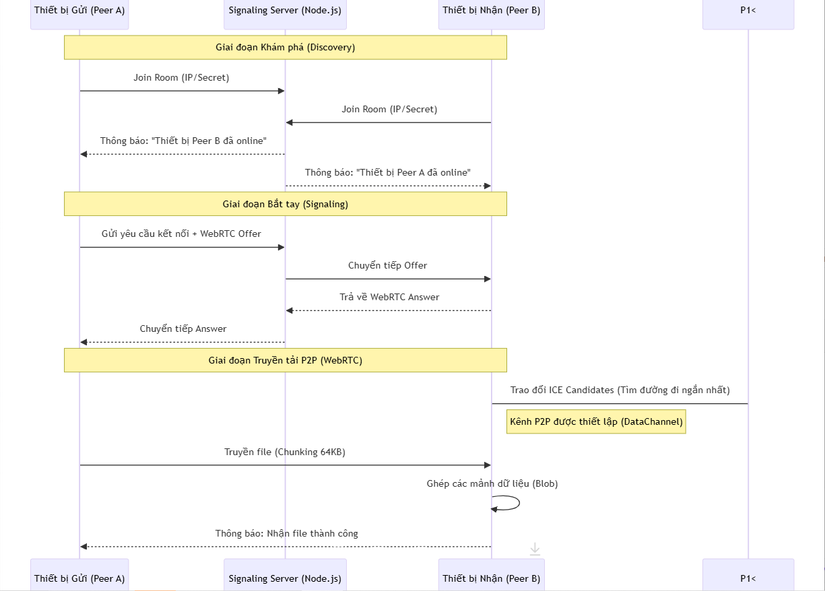Click the Trả về WebRTC Answer label

389,297
